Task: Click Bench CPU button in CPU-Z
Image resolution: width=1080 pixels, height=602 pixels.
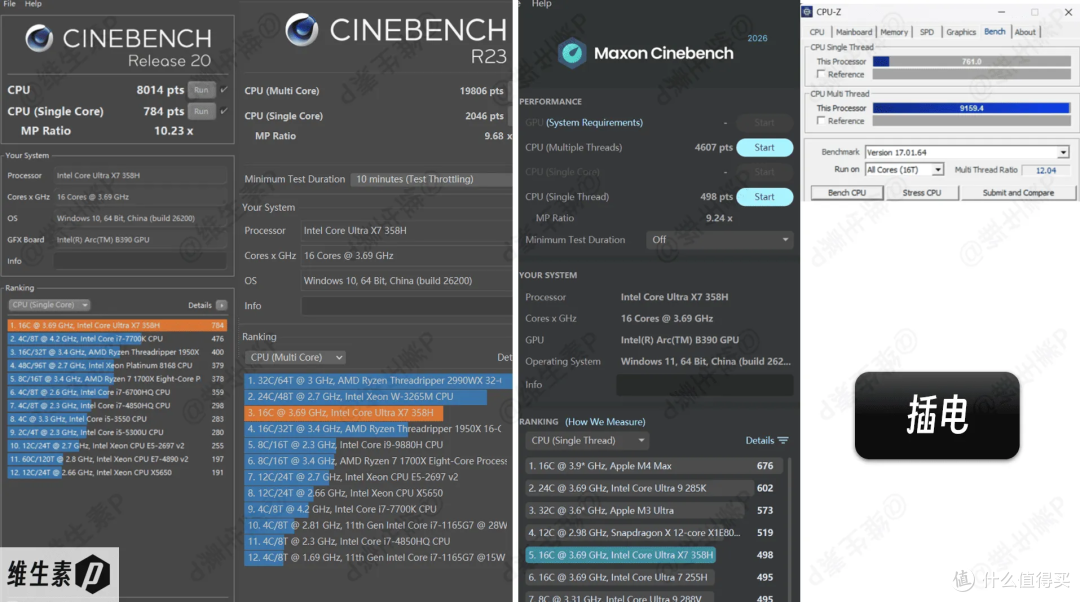Action: [847, 193]
